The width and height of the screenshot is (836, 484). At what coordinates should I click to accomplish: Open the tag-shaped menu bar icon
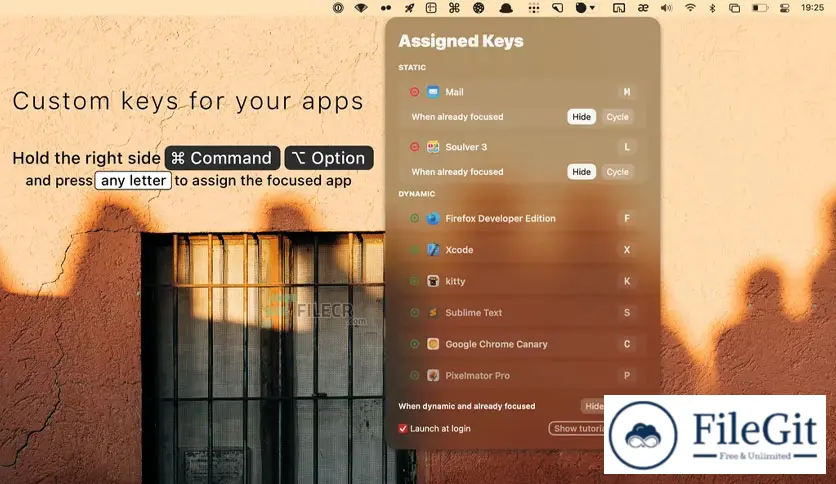pos(557,8)
